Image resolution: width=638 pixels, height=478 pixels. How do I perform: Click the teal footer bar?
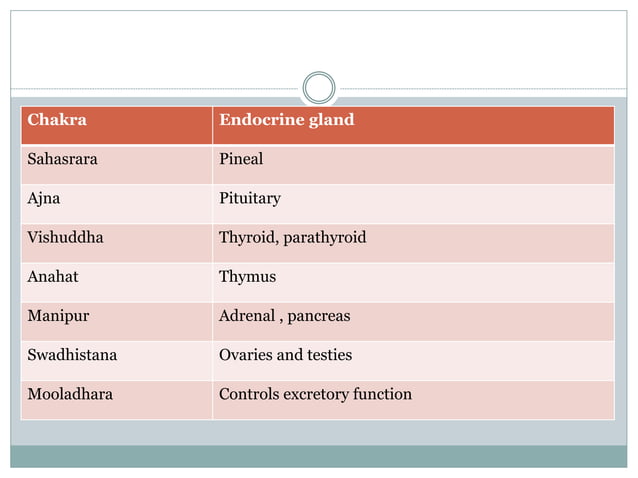pos(319,456)
